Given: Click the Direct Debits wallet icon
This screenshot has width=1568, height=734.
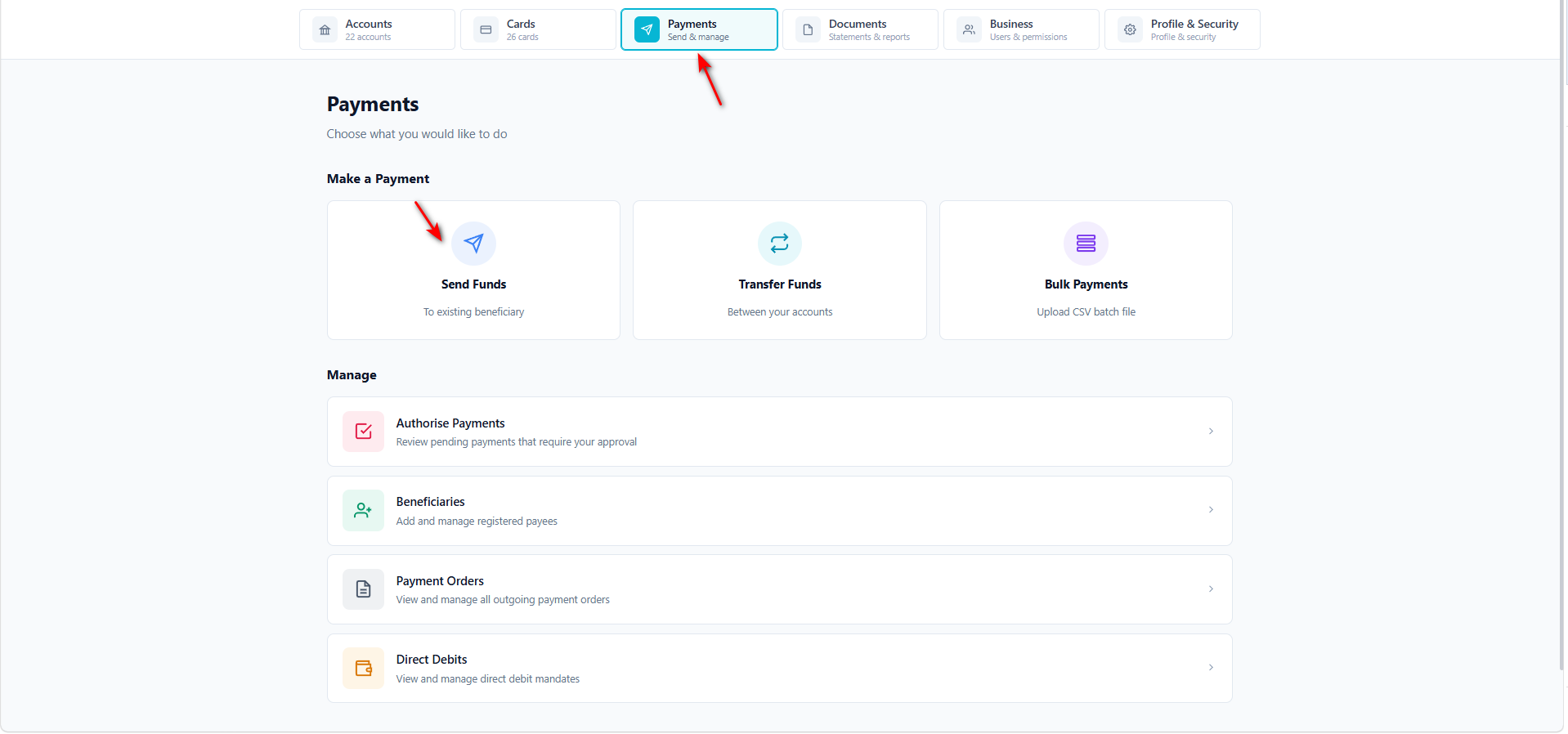Looking at the screenshot, I should [364, 669].
